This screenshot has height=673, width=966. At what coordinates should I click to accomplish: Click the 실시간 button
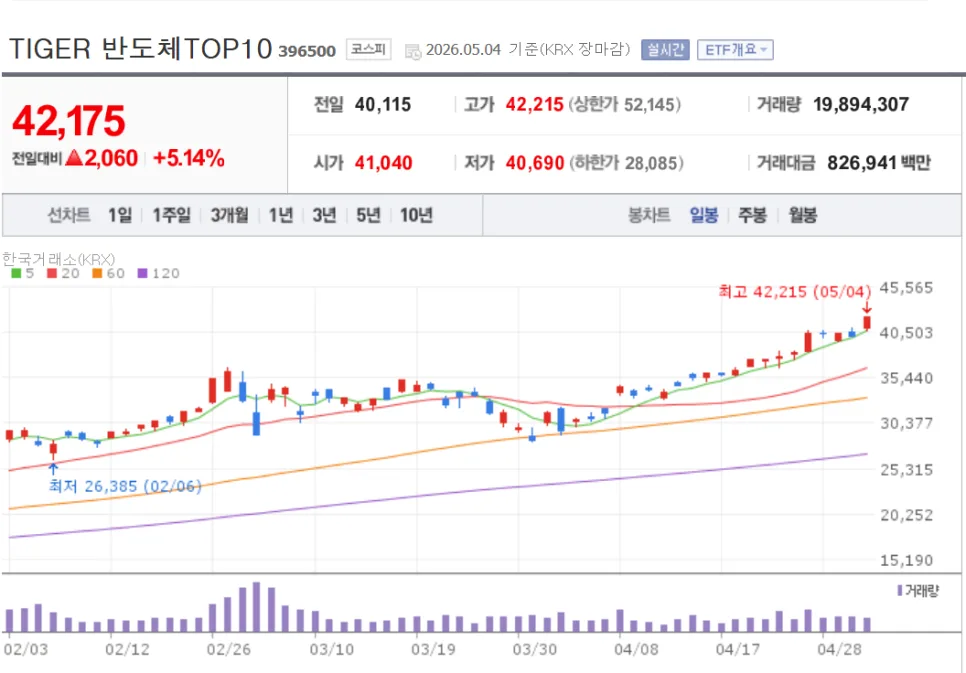(665, 50)
